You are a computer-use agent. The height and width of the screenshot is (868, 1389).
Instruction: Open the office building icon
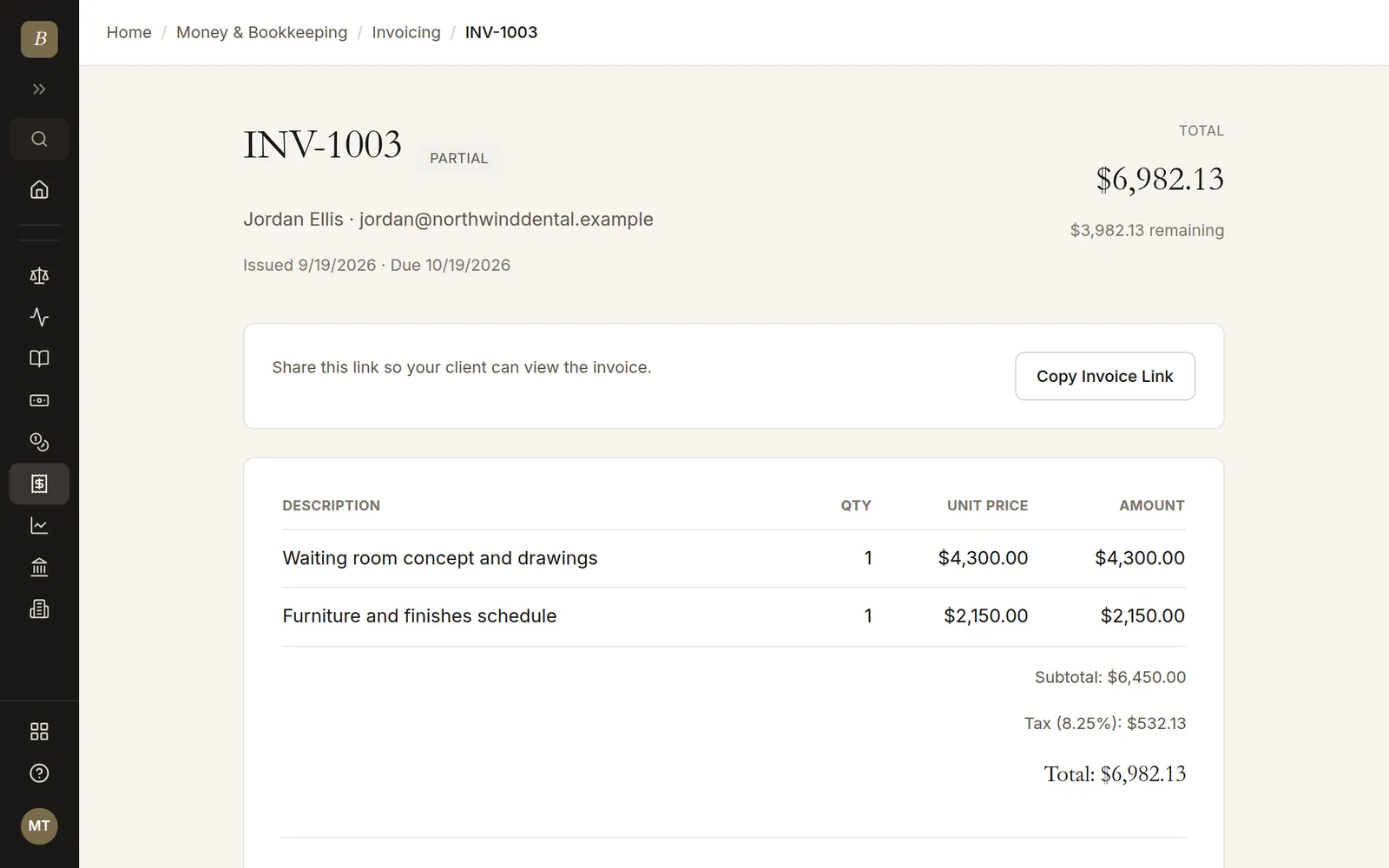[x=39, y=608]
